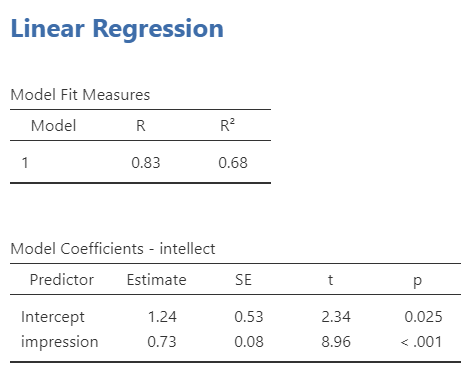The height and width of the screenshot is (367, 474).
Task: Click the p value < .001
Action: (x=421, y=342)
